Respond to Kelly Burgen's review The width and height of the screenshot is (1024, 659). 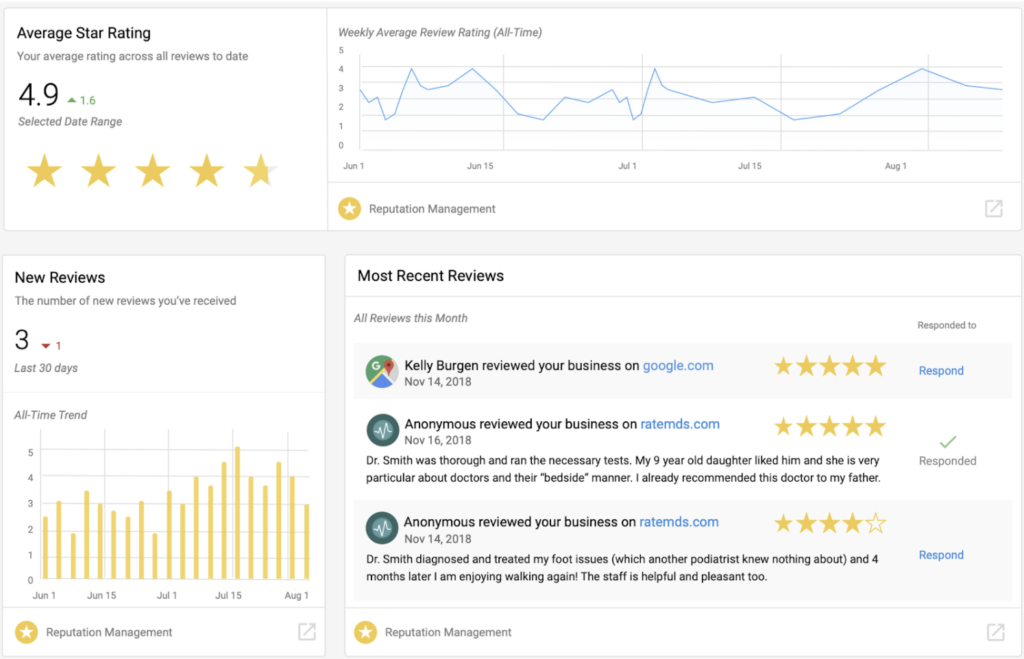(x=941, y=371)
